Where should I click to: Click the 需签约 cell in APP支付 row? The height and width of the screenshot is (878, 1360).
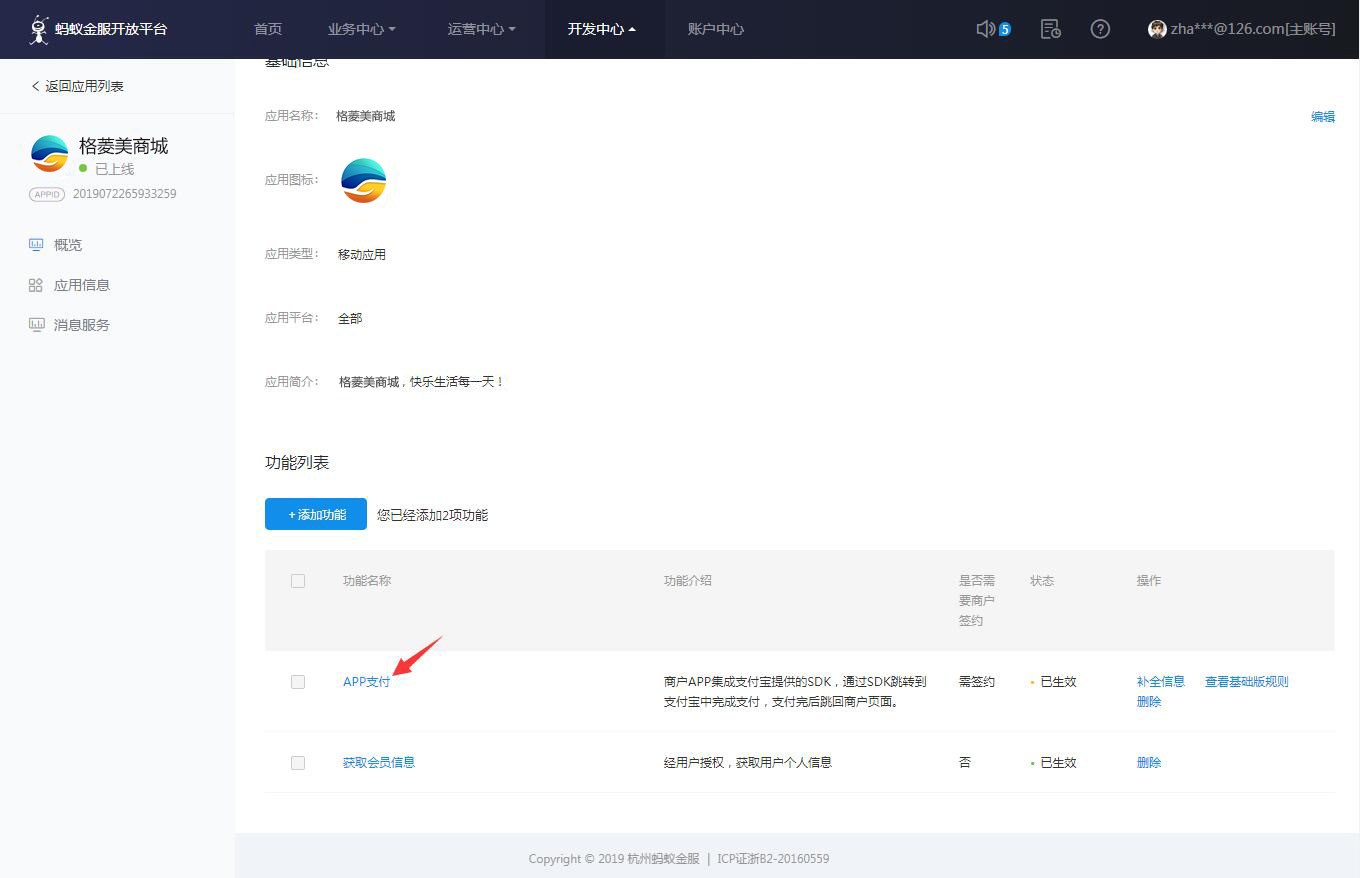tap(977, 682)
